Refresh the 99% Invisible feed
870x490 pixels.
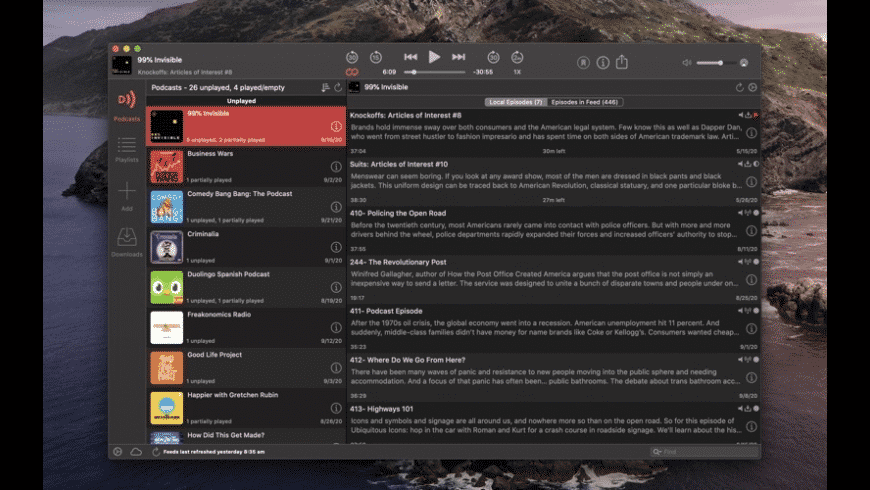[740, 88]
